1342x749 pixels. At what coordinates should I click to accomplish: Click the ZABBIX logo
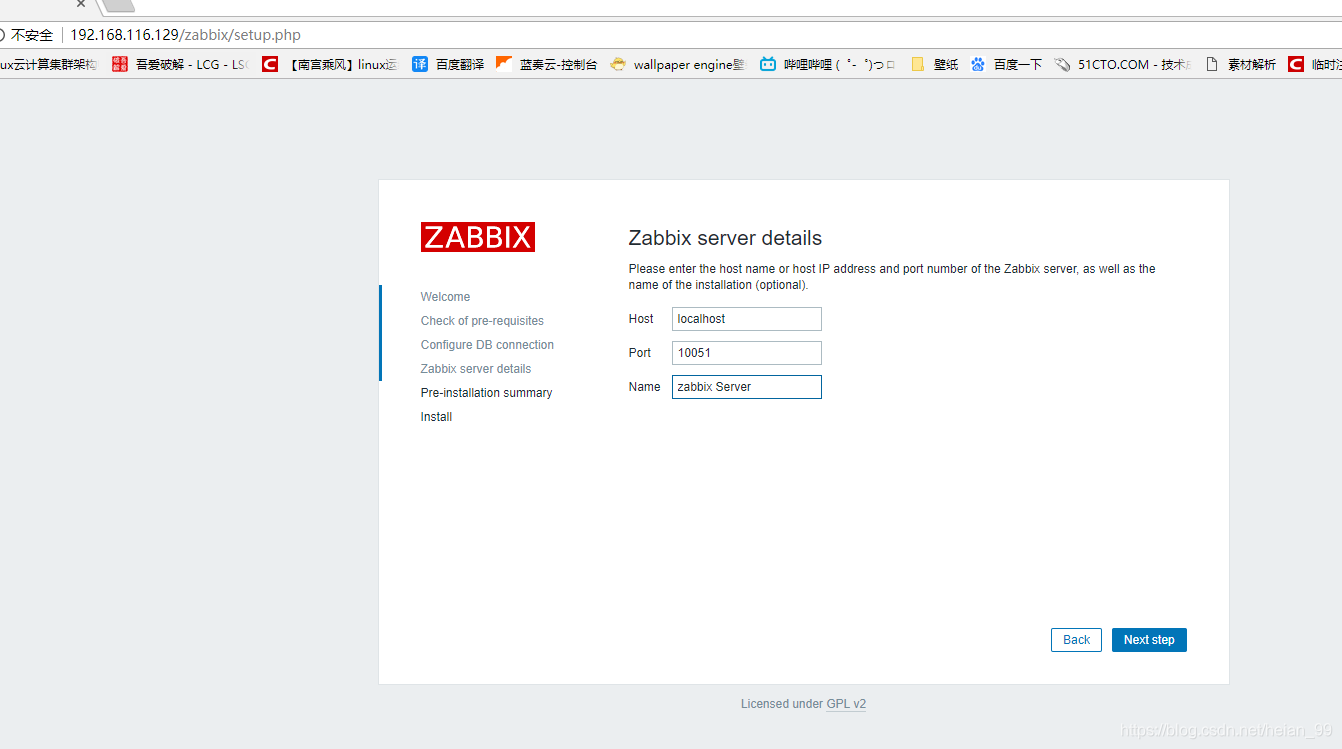(x=478, y=237)
